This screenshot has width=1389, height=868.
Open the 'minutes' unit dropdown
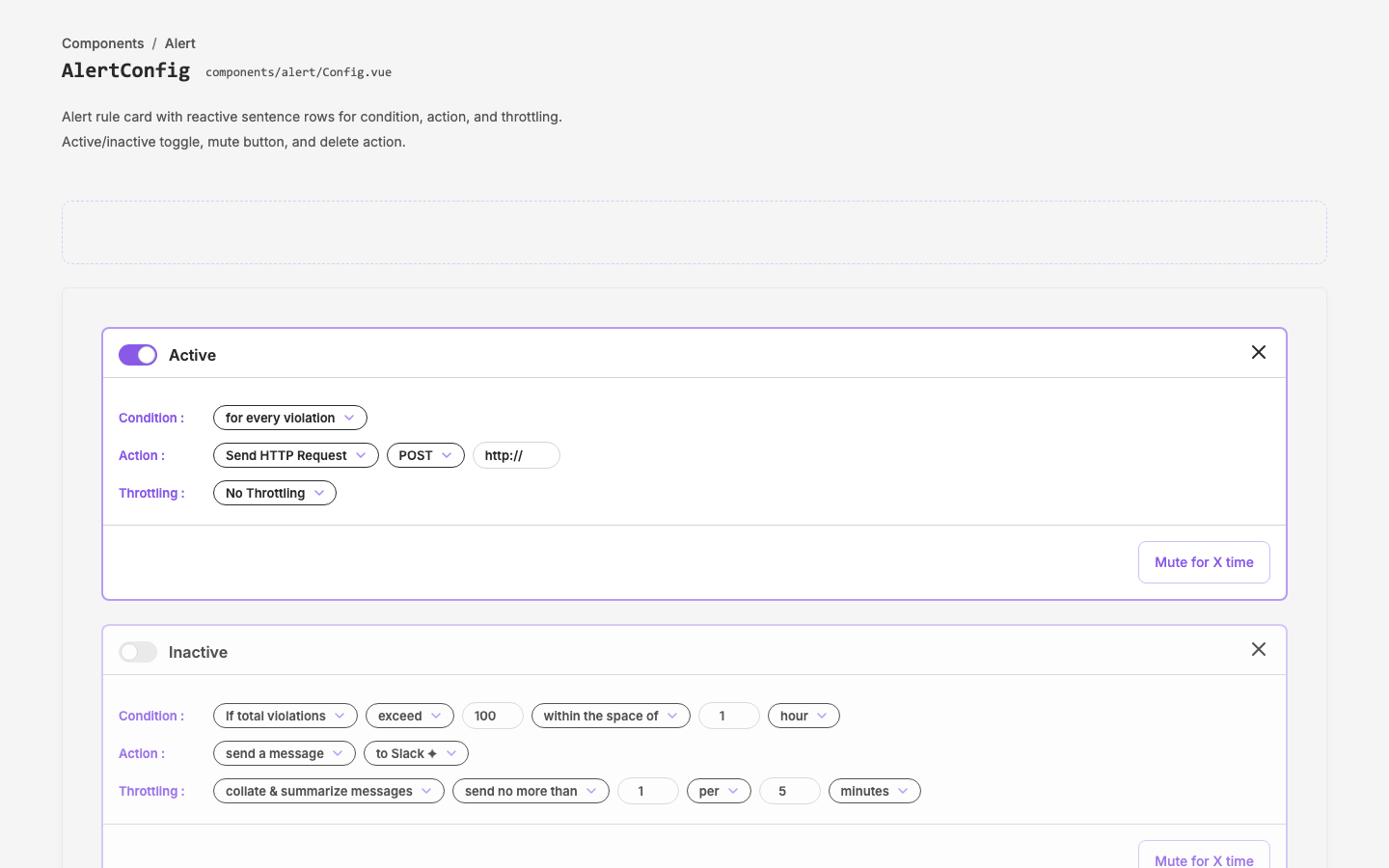pos(875,791)
